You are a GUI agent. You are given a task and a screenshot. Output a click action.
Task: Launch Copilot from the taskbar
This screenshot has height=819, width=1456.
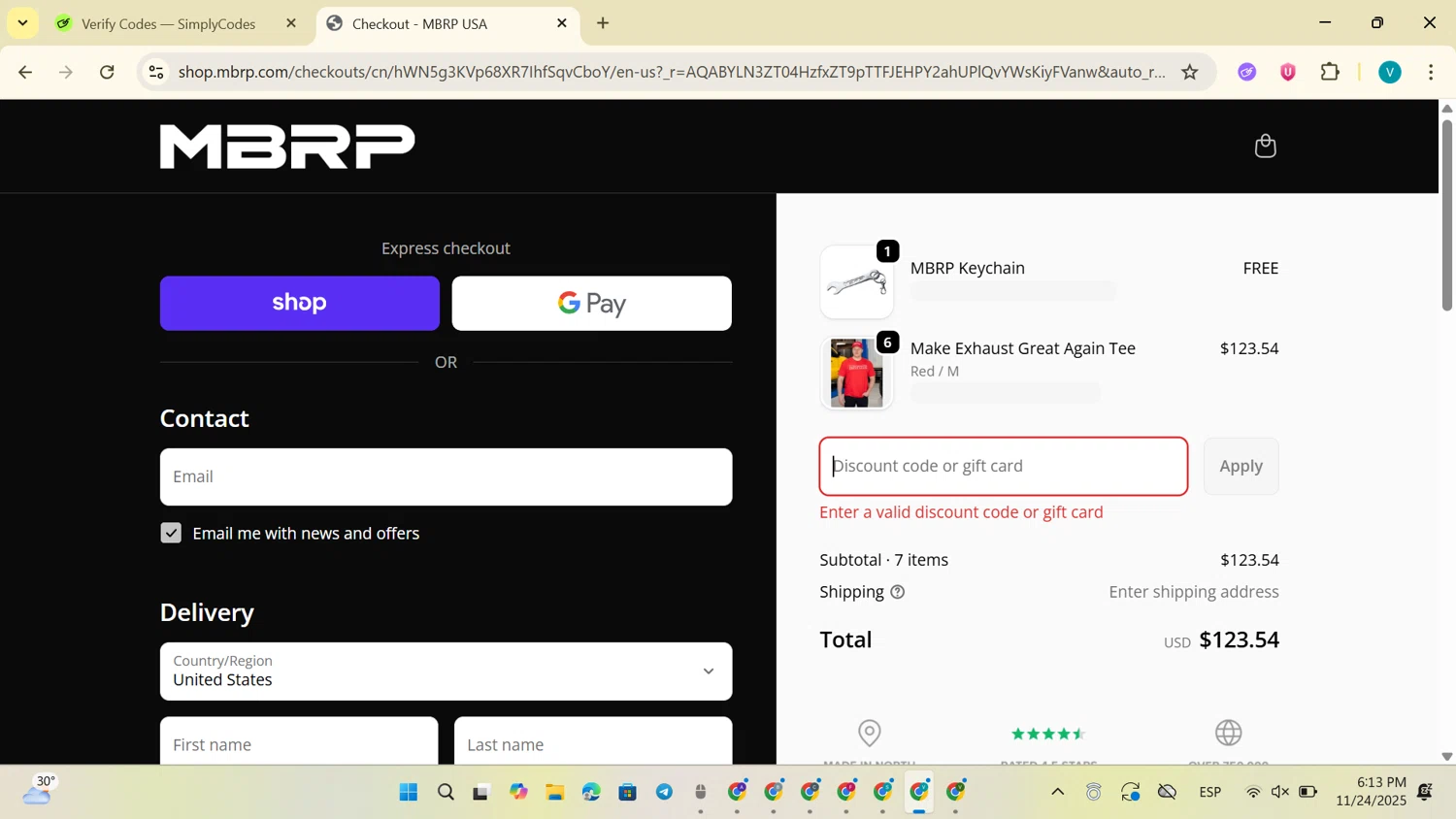pyautogui.click(x=518, y=792)
